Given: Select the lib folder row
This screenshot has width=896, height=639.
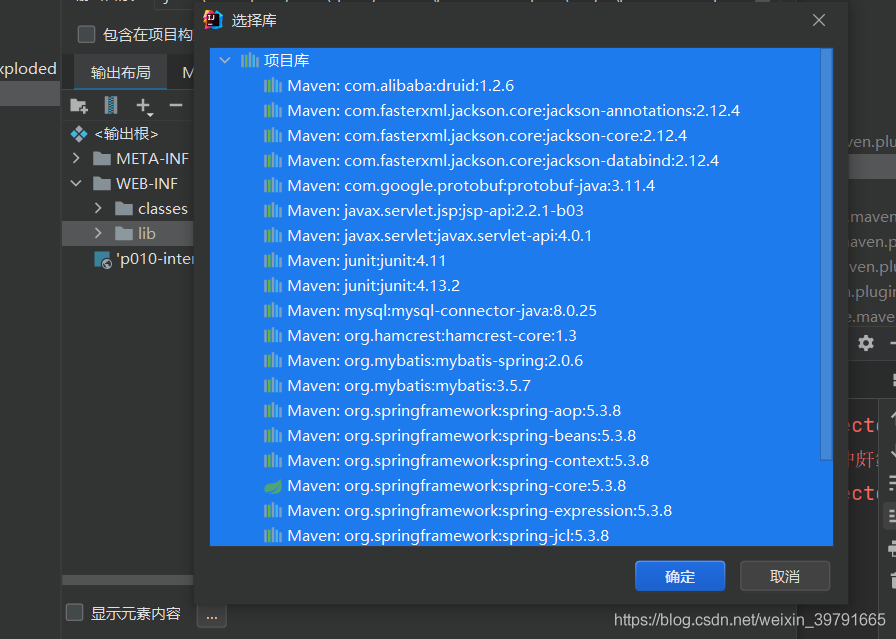Looking at the screenshot, I should click(128, 234).
